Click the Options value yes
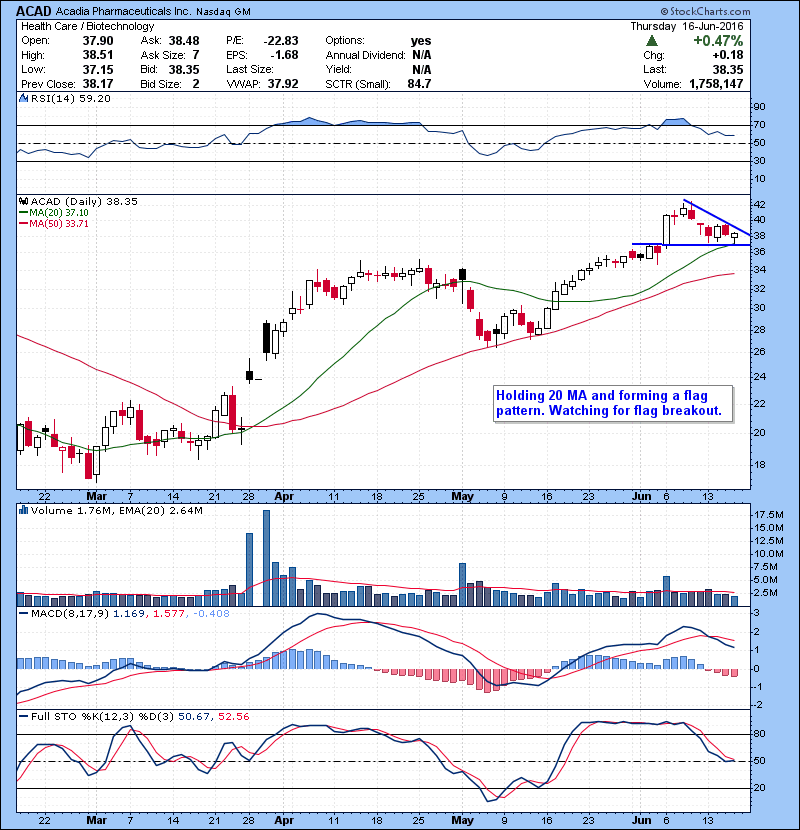This screenshot has height=830, width=800. (421, 41)
